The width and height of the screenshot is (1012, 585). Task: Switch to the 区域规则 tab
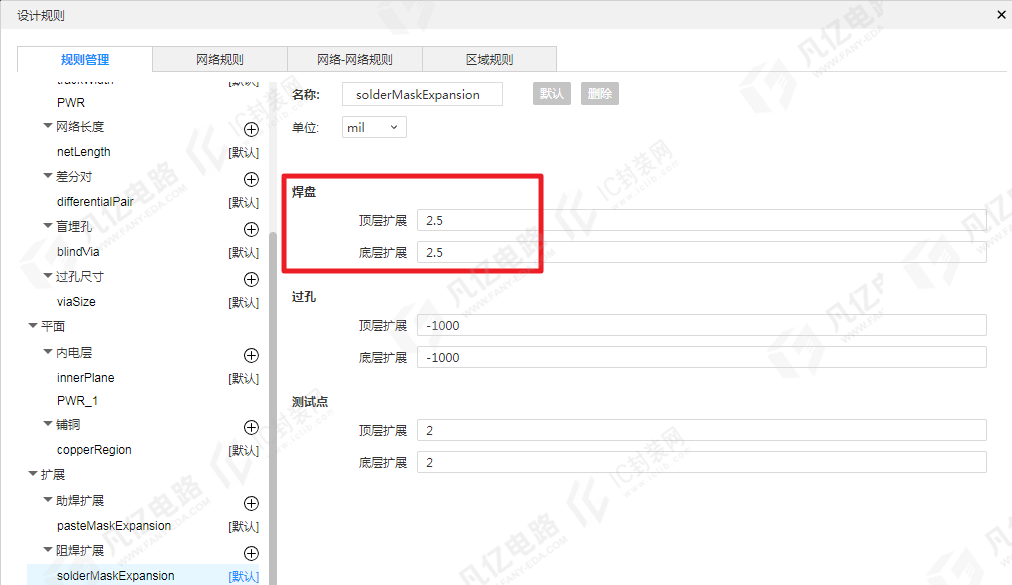pos(489,59)
